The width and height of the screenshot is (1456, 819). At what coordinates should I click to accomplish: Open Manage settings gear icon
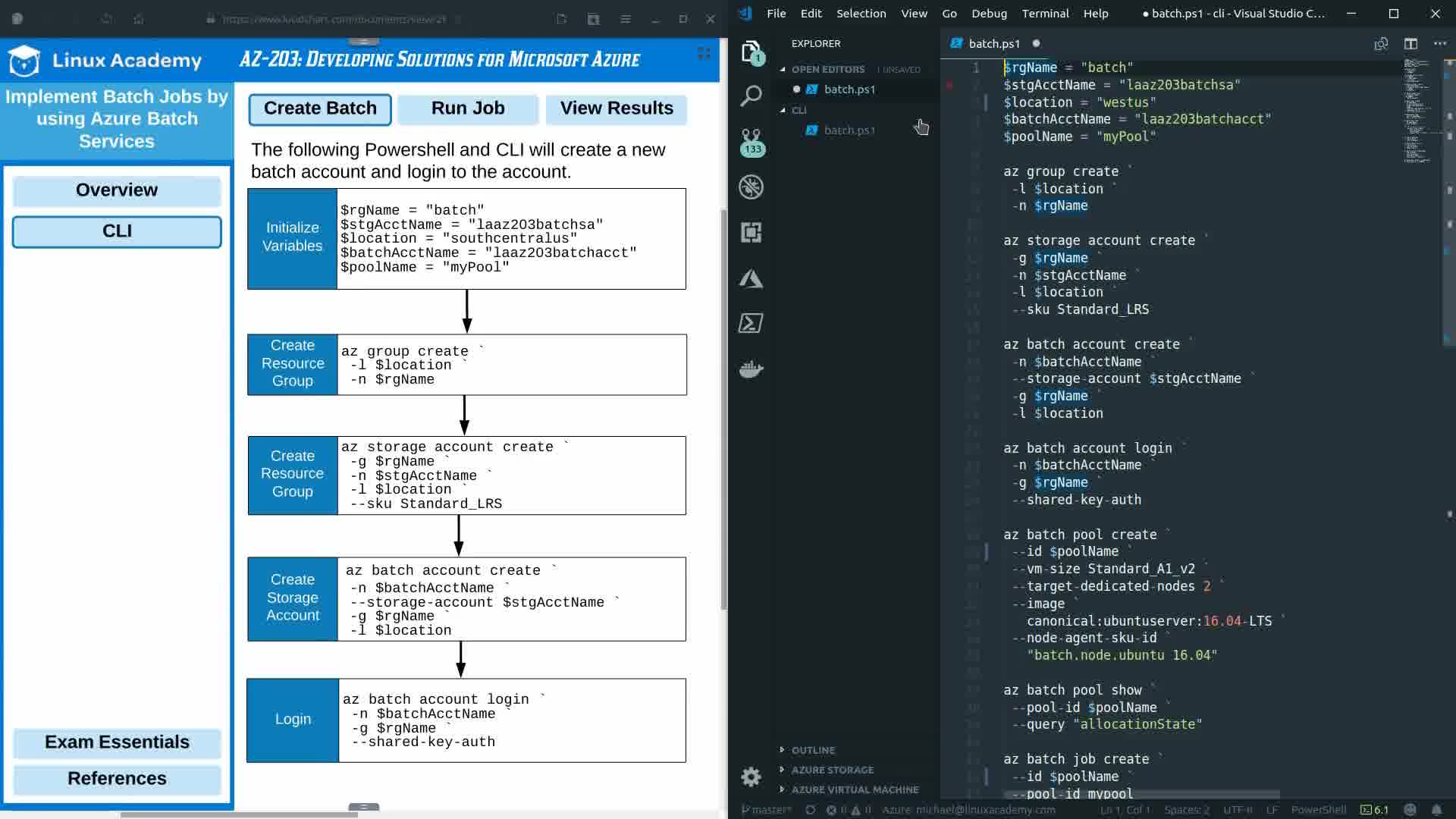(751, 777)
